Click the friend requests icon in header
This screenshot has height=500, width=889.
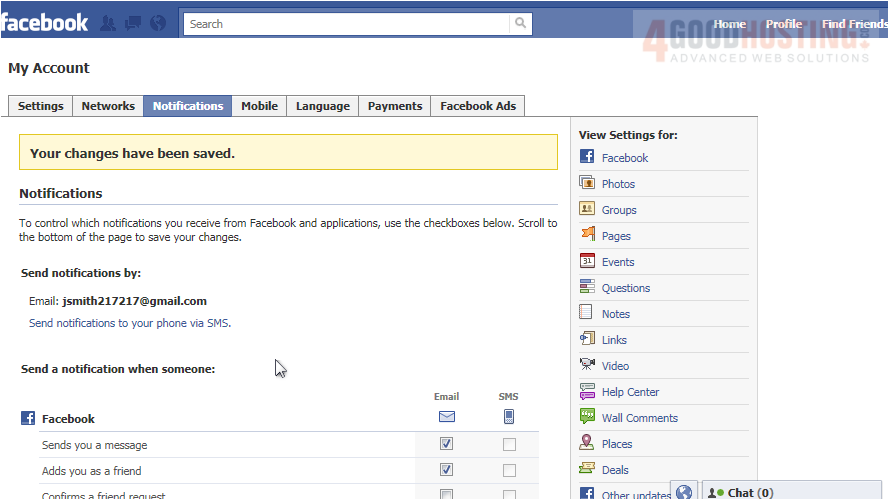tap(108, 23)
